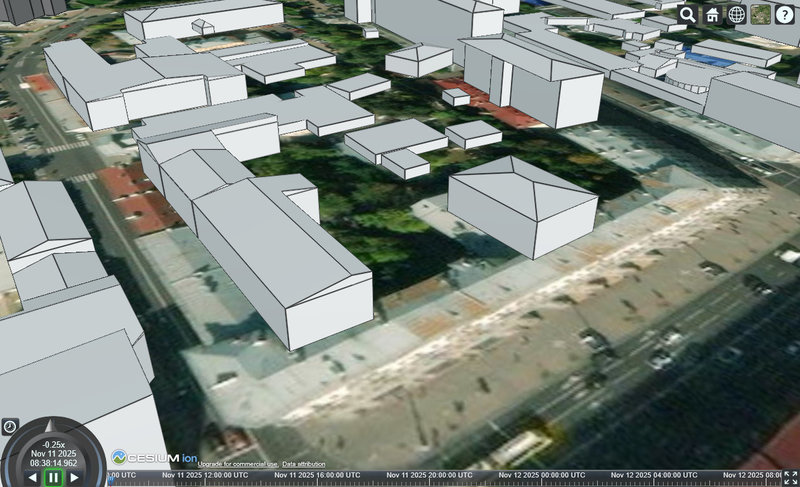Open the Data attribution link
The height and width of the screenshot is (487, 800).
pos(303,464)
